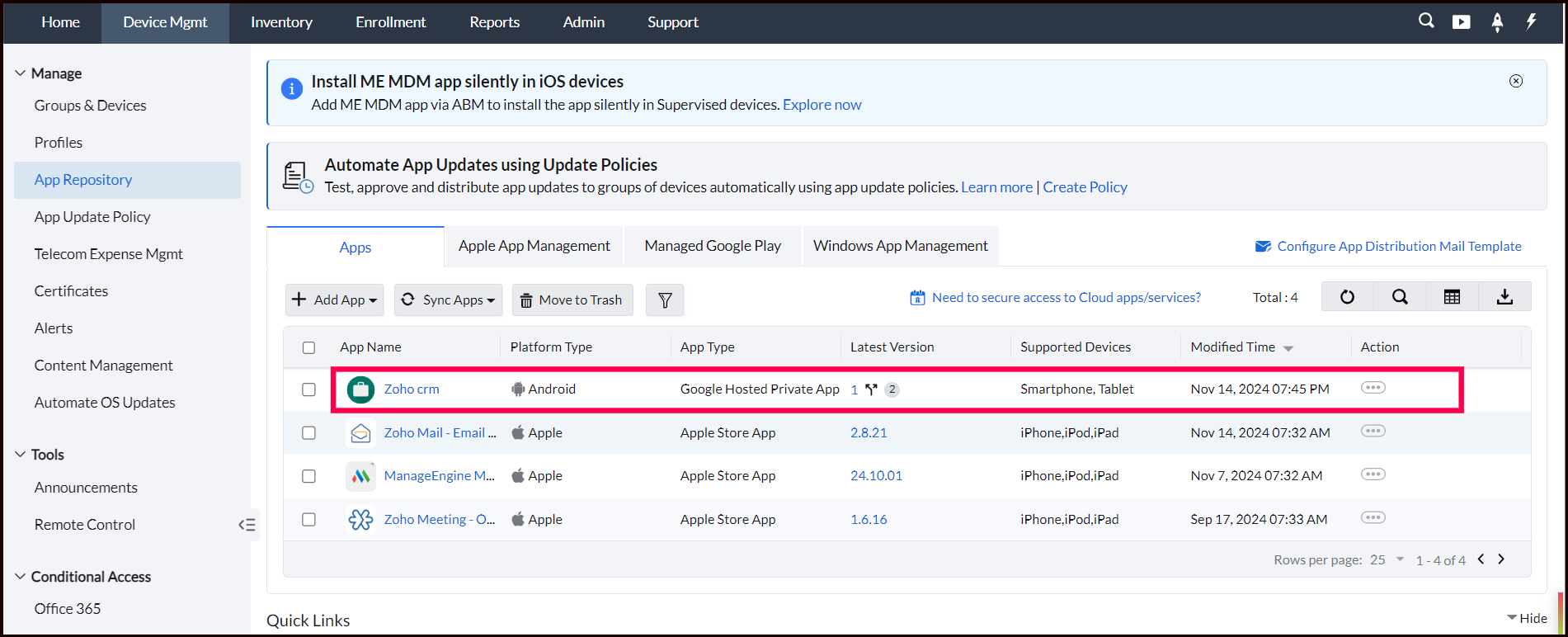
Task: Select all apps via header checkbox
Action: pyautogui.click(x=308, y=347)
